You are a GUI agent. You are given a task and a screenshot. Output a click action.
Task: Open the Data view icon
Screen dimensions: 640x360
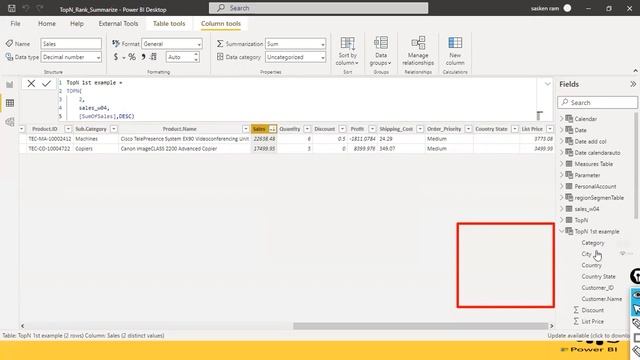click(9, 103)
